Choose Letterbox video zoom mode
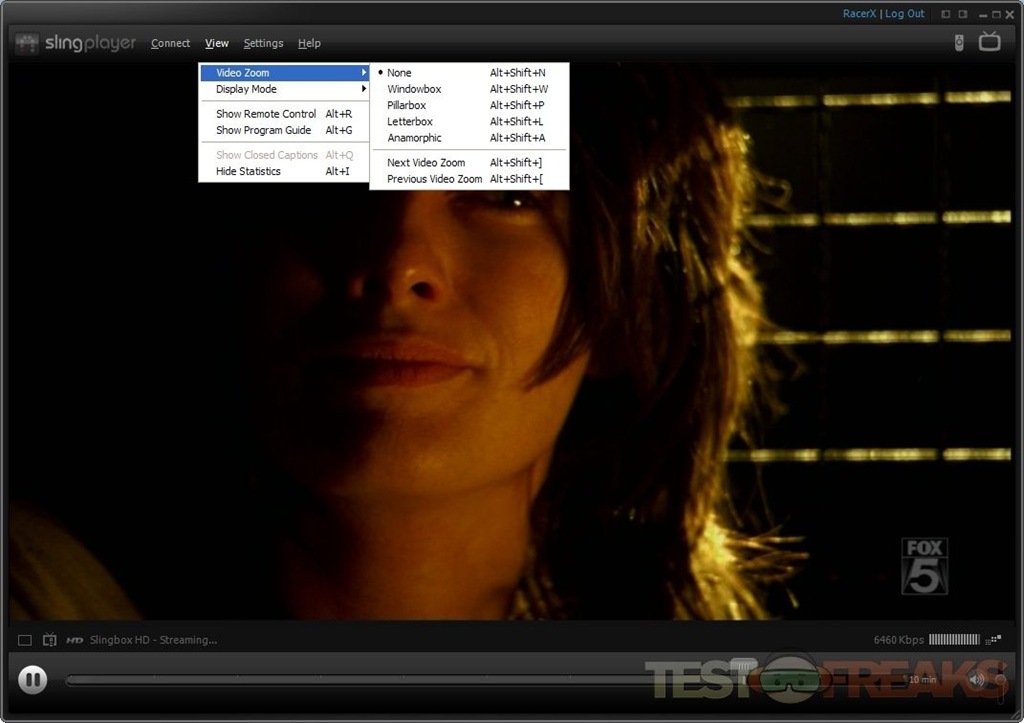 (410, 122)
